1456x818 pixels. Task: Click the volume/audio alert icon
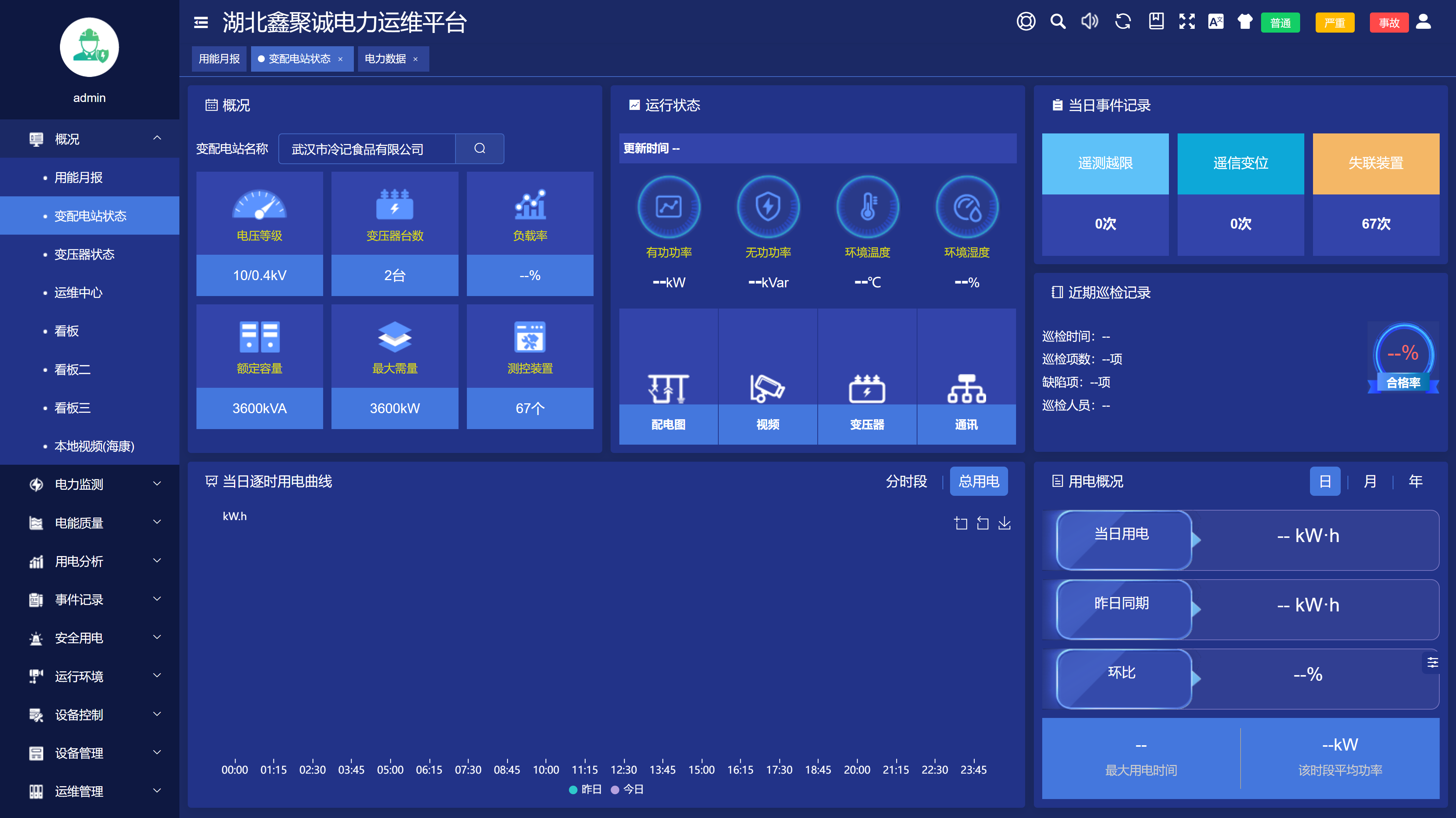pyautogui.click(x=1089, y=22)
